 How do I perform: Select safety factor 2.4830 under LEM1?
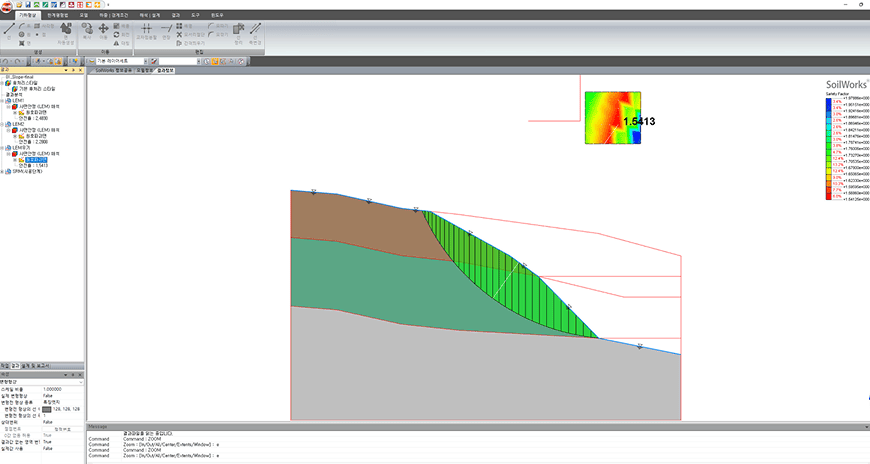[33, 118]
